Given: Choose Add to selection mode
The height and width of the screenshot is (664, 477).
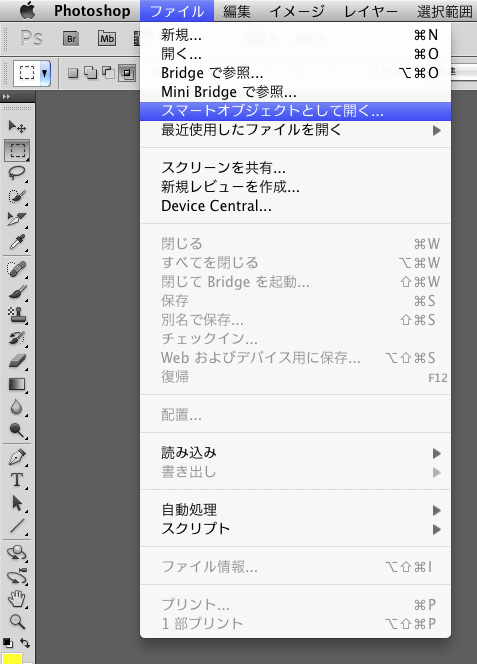Looking at the screenshot, I should [90, 73].
